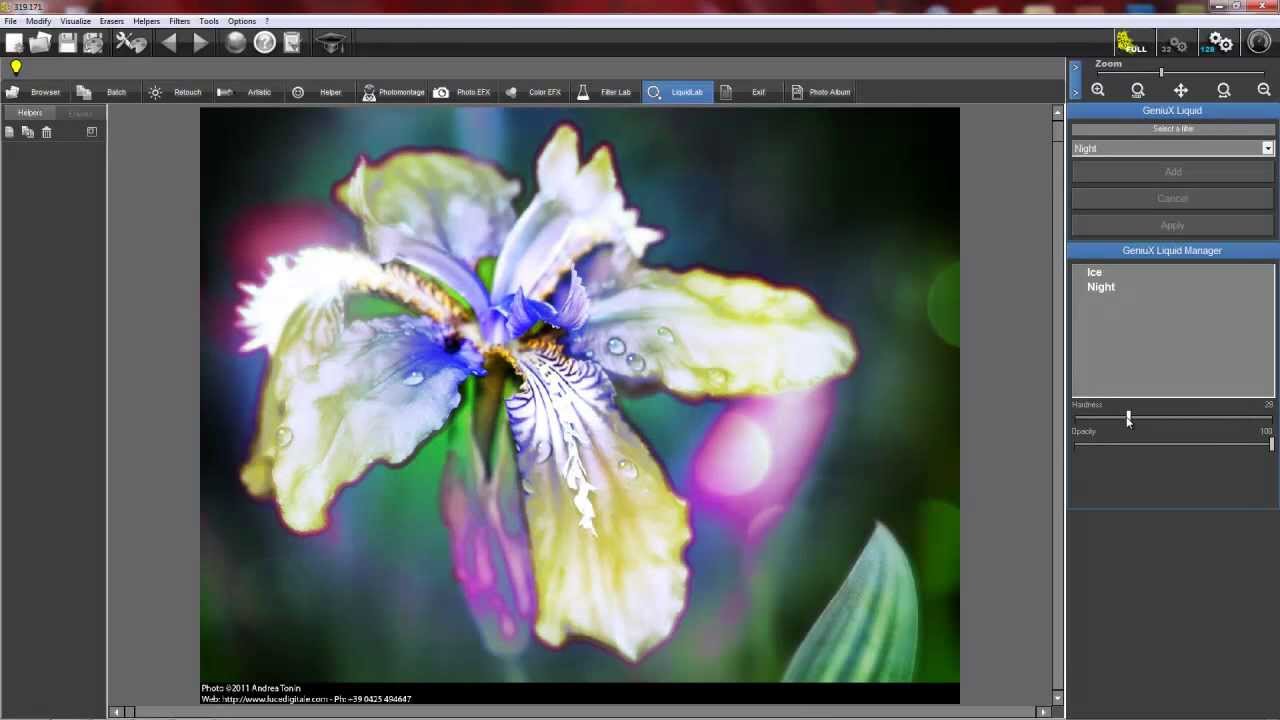Go to the previous image with the left arrow
1280x720 pixels.
pos(169,43)
